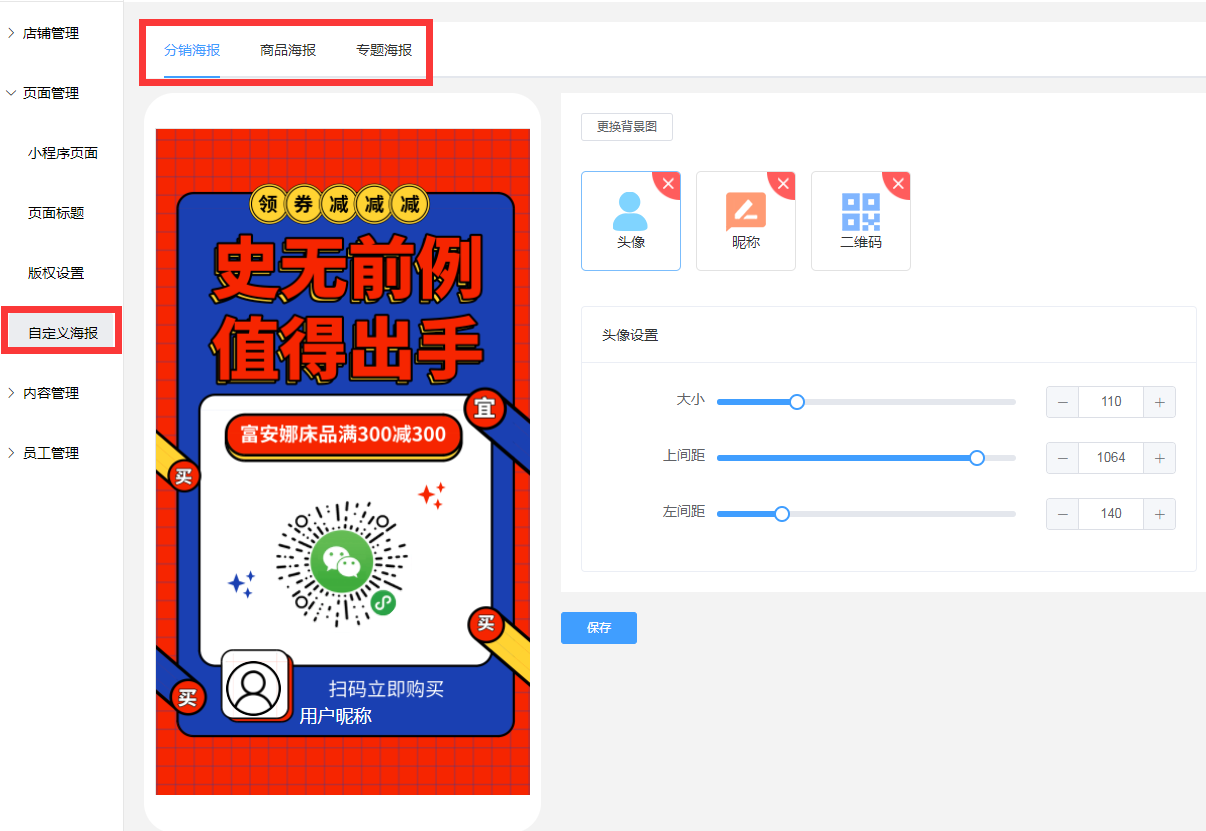Open 版权设置 in the sidebar
Screen dimensions: 1206x831
pos(56,273)
